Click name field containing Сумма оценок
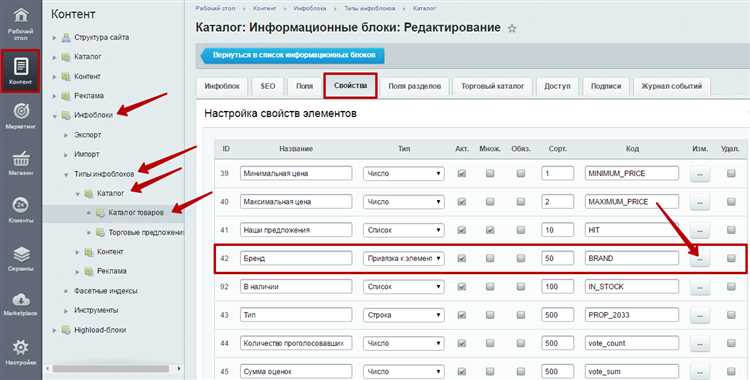The width and height of the screenshot is (750, 380). tap(296, 371)
